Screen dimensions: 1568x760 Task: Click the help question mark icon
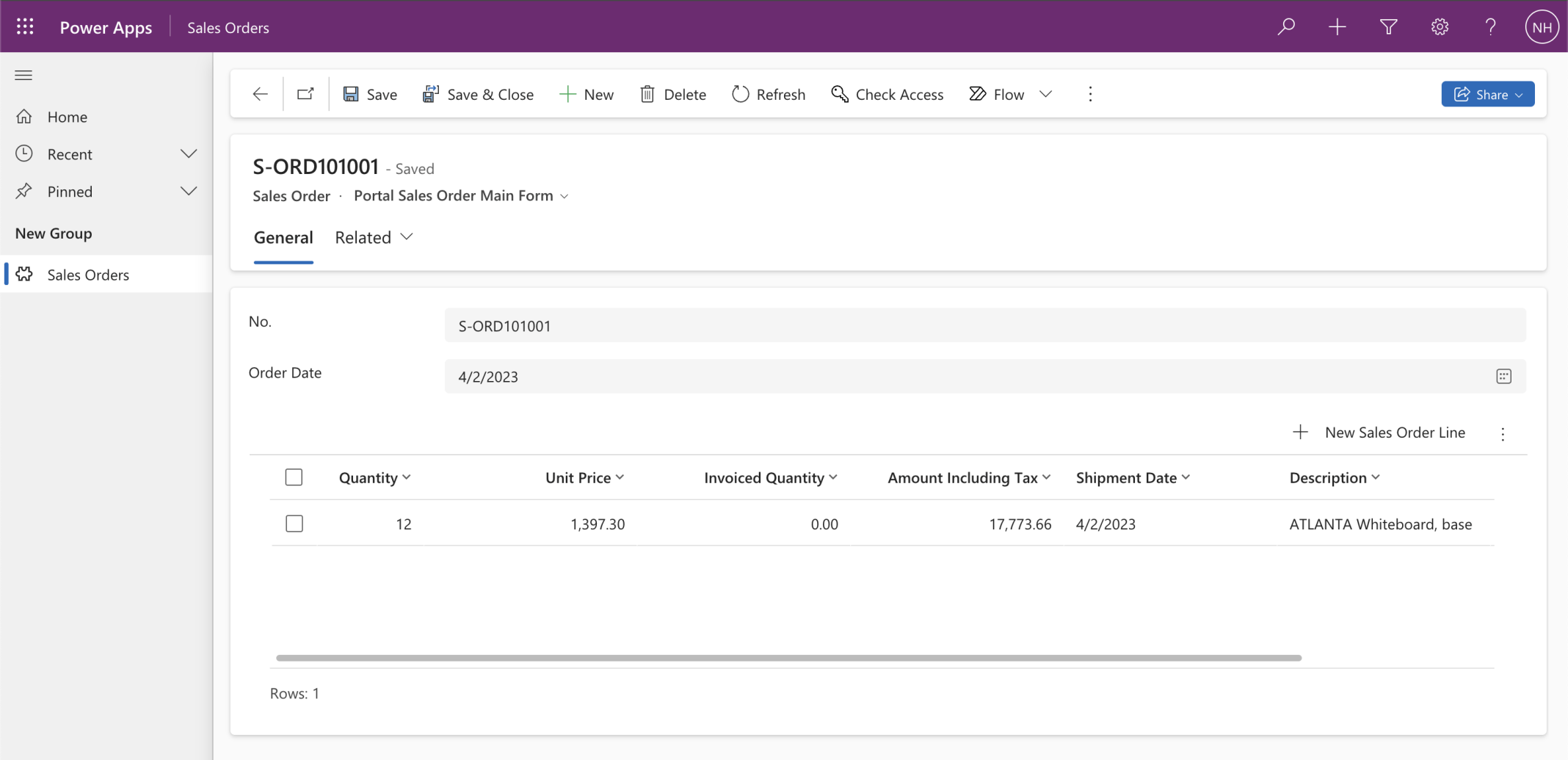1490,27
